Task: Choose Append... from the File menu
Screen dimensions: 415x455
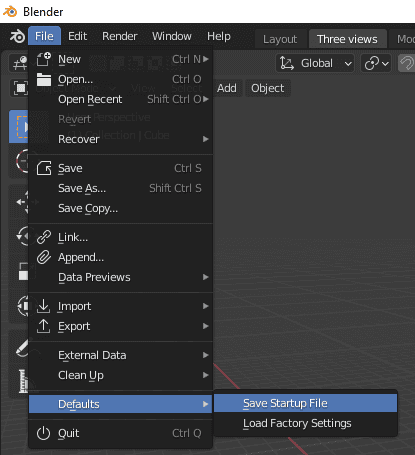Action: pyautogui.click(x=120, y=257)
